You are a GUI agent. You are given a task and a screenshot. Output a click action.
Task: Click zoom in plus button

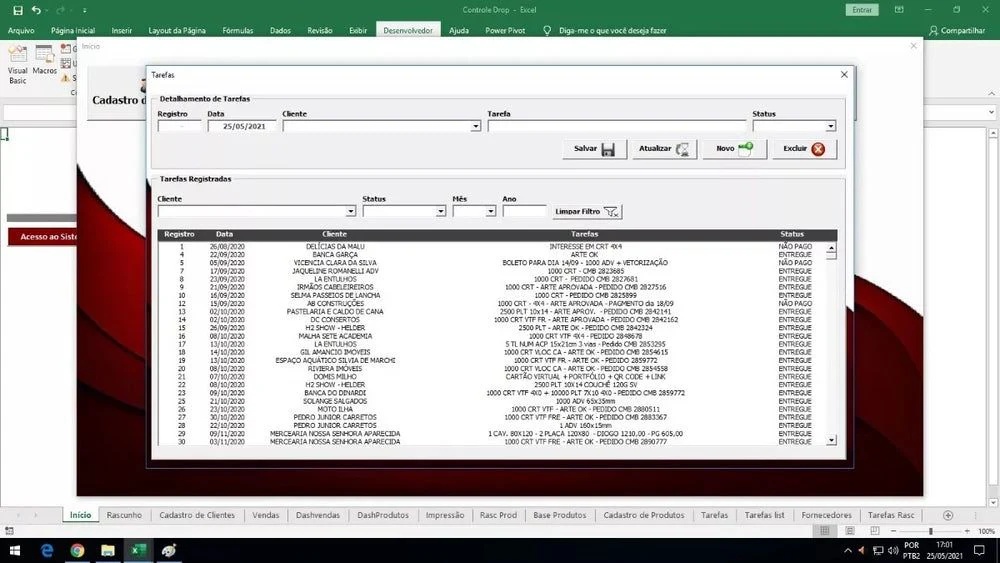pyautogui.click(x=967, y=531)
